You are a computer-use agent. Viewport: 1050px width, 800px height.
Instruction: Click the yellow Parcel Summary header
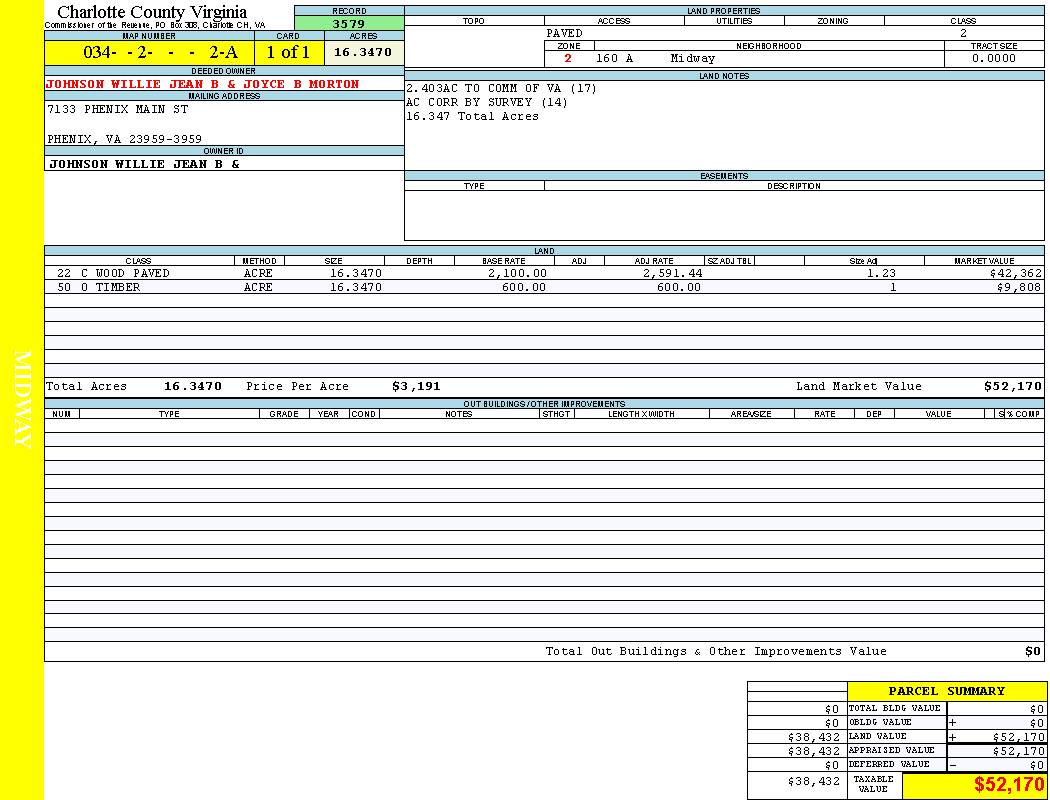pos(946,691)
